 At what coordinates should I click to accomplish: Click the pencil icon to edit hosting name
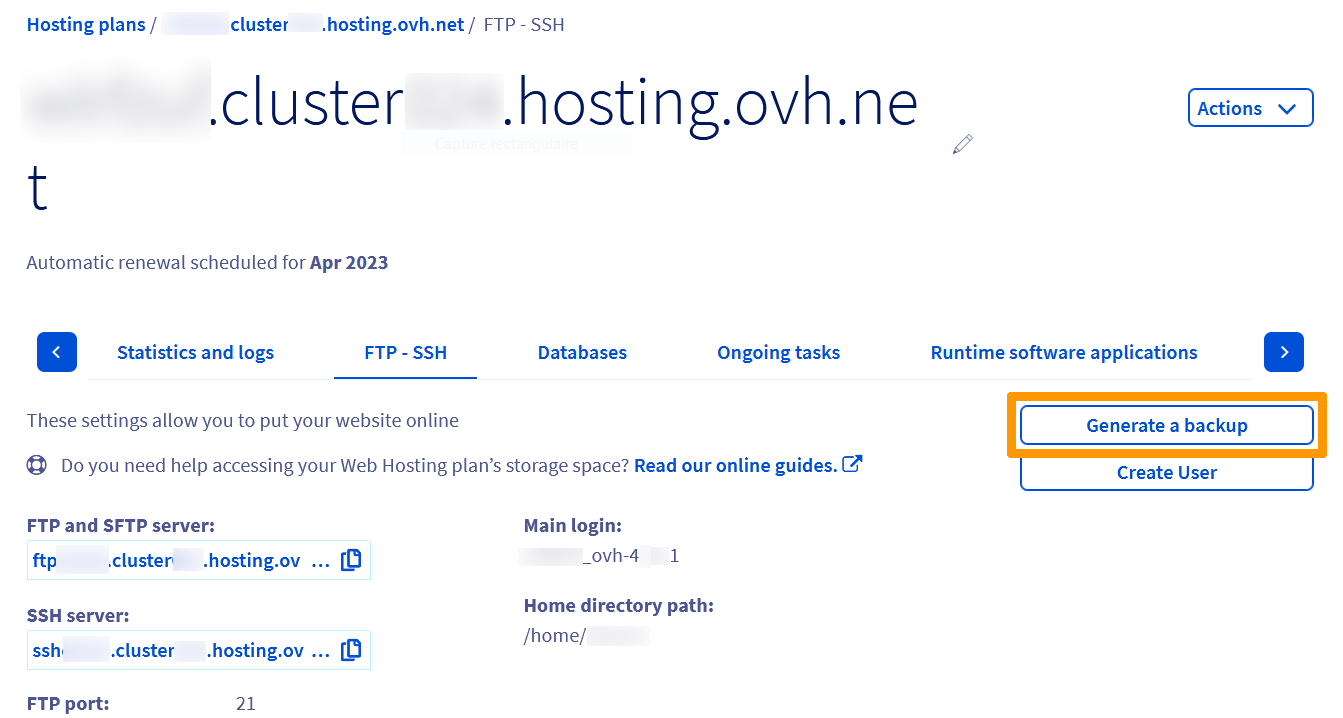click(x=962, y=144)
